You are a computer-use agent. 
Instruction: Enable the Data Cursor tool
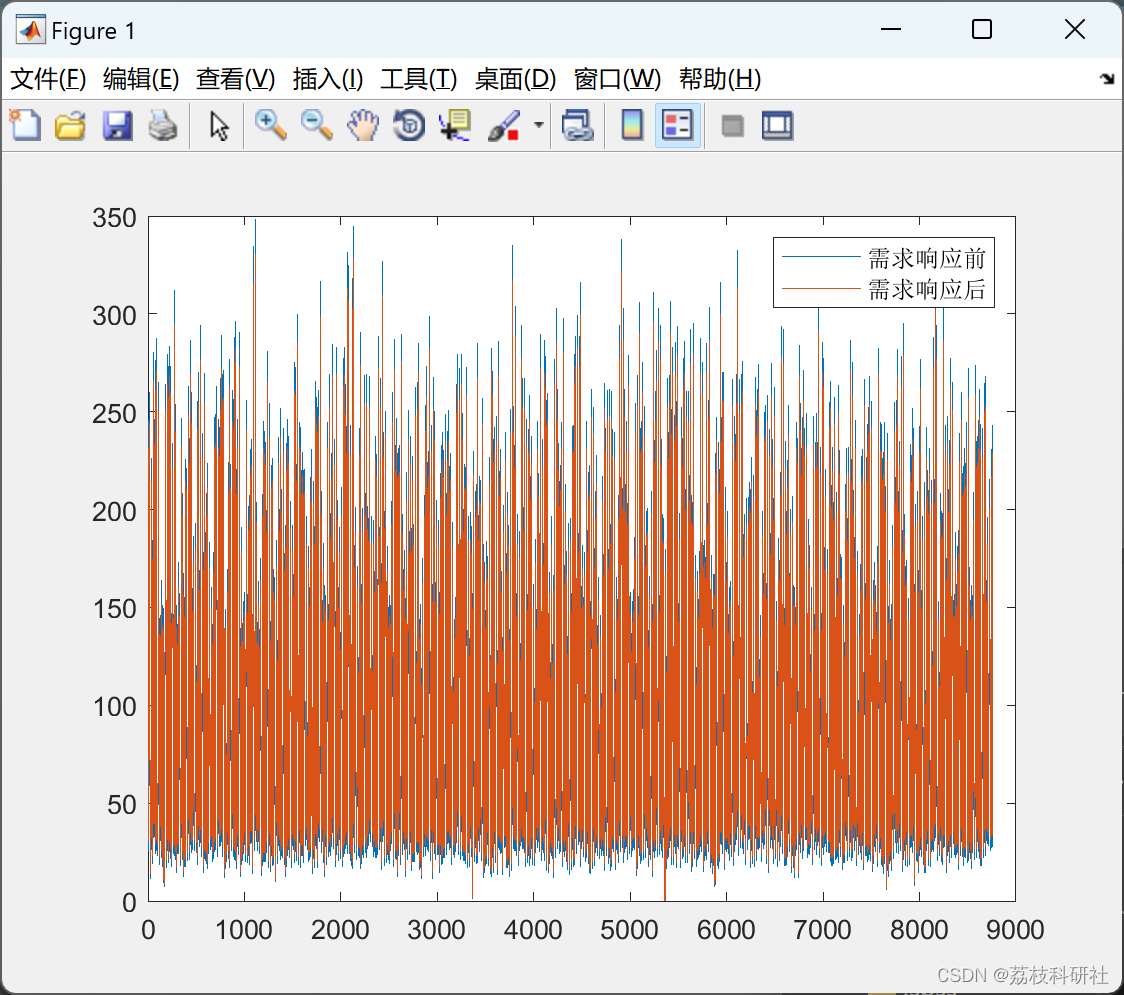coord(454,125)
